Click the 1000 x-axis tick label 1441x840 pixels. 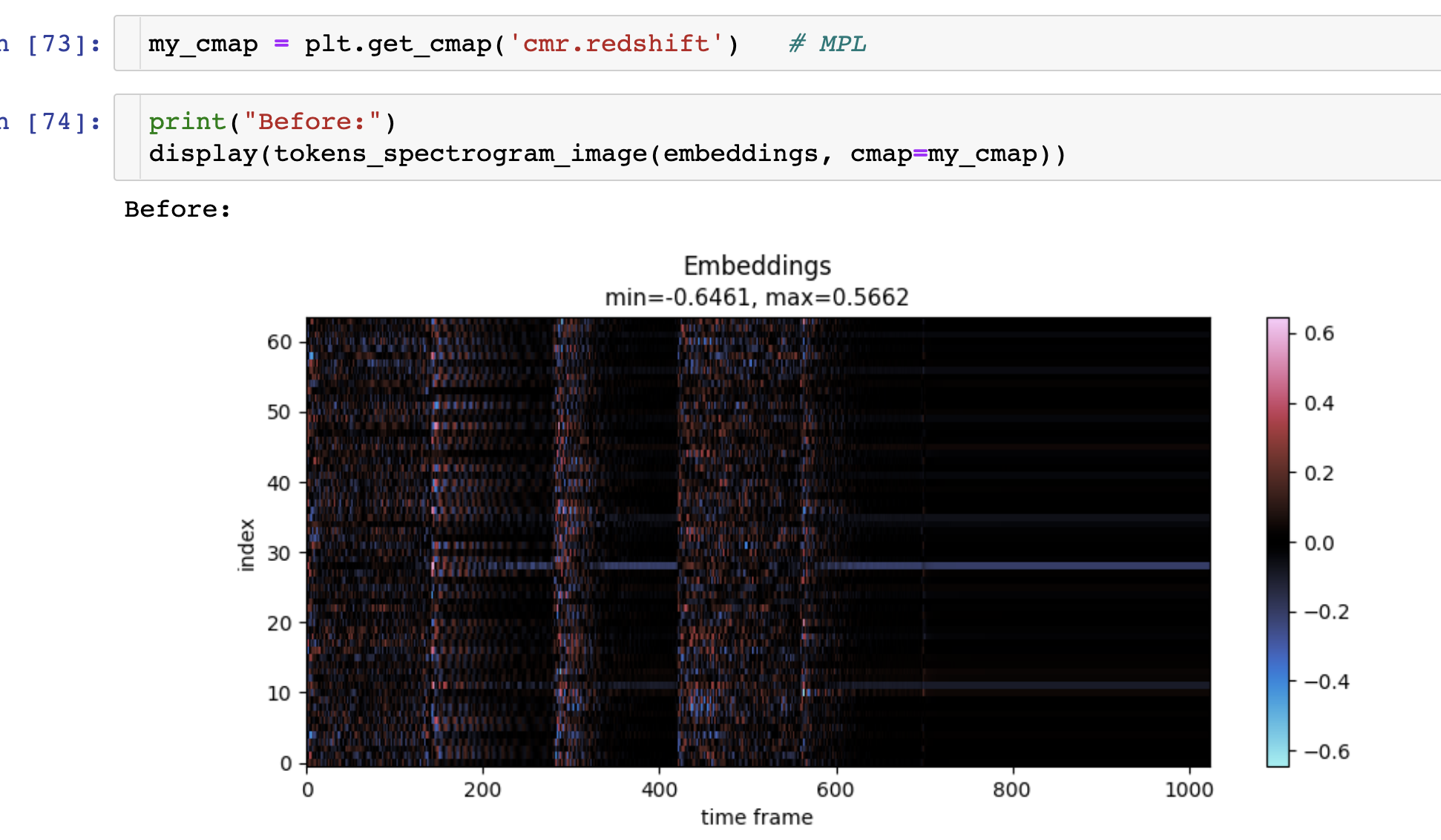[x=1189, y=790]
